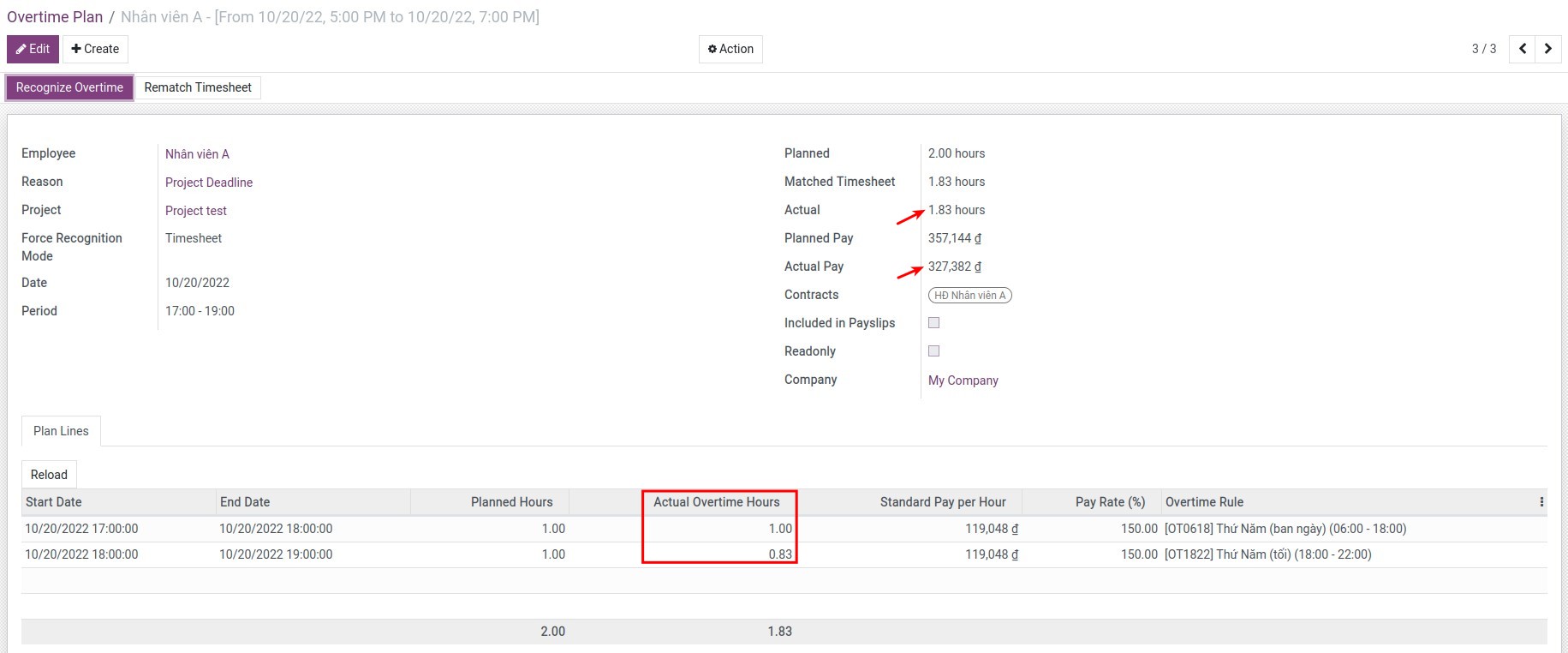Open the Nhân viên A employee link

point(197,154)
